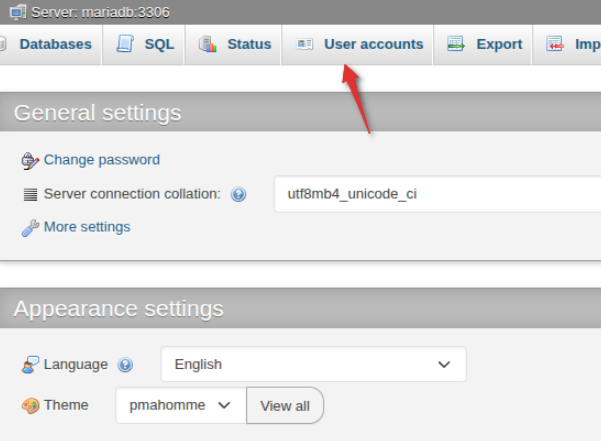
Task: Click the Theme palette icon
Action: point(30,406)
